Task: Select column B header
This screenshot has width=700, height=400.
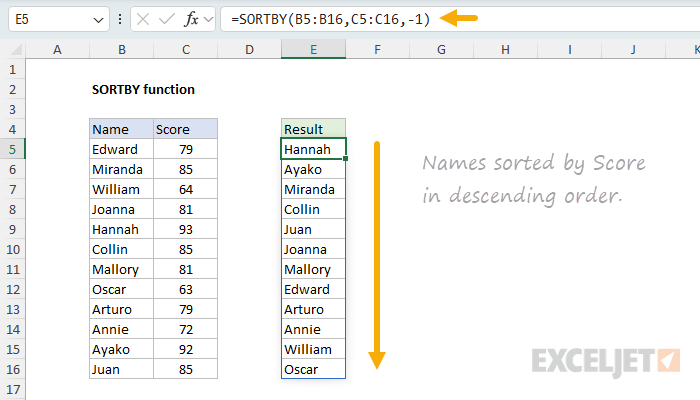Action: (121, 50)
